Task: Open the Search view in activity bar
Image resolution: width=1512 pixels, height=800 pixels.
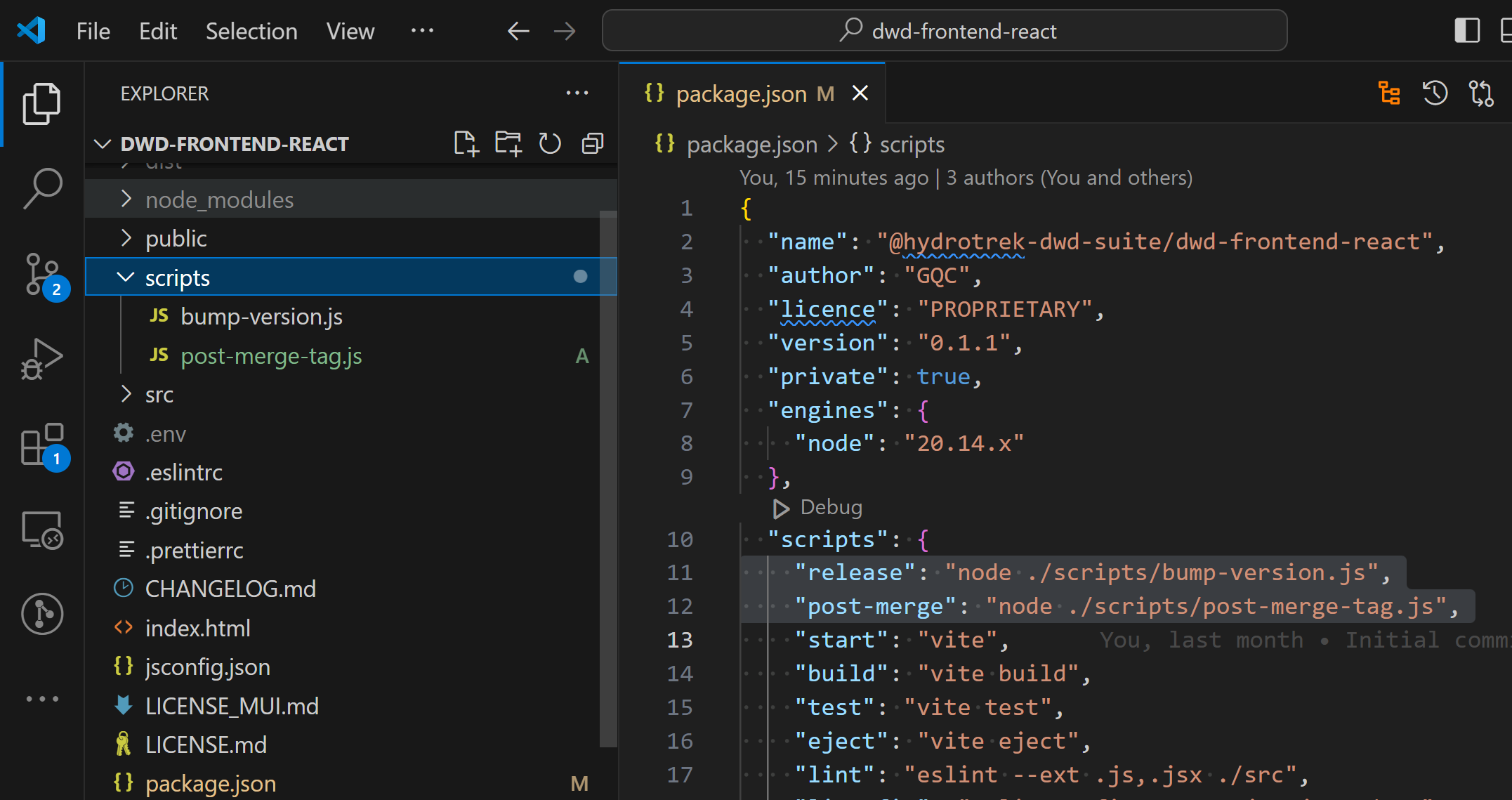Action: (x=42, y=188)
